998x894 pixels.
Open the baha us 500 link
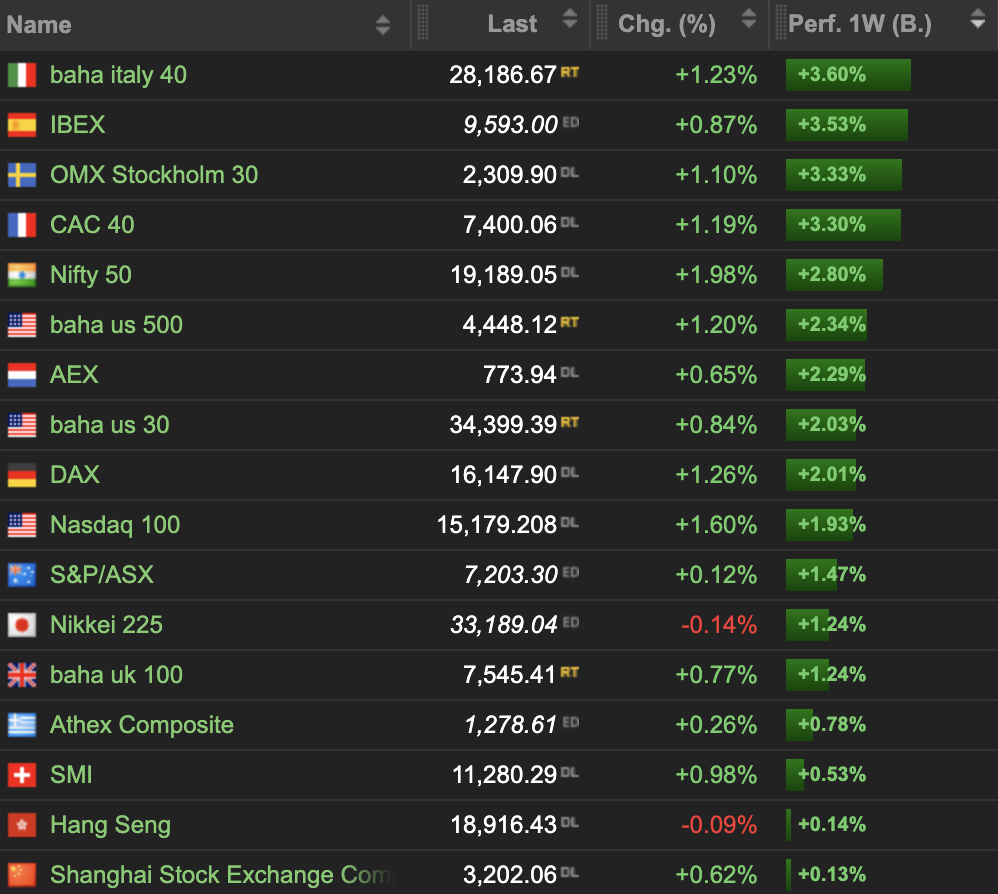tap(116, 325)
